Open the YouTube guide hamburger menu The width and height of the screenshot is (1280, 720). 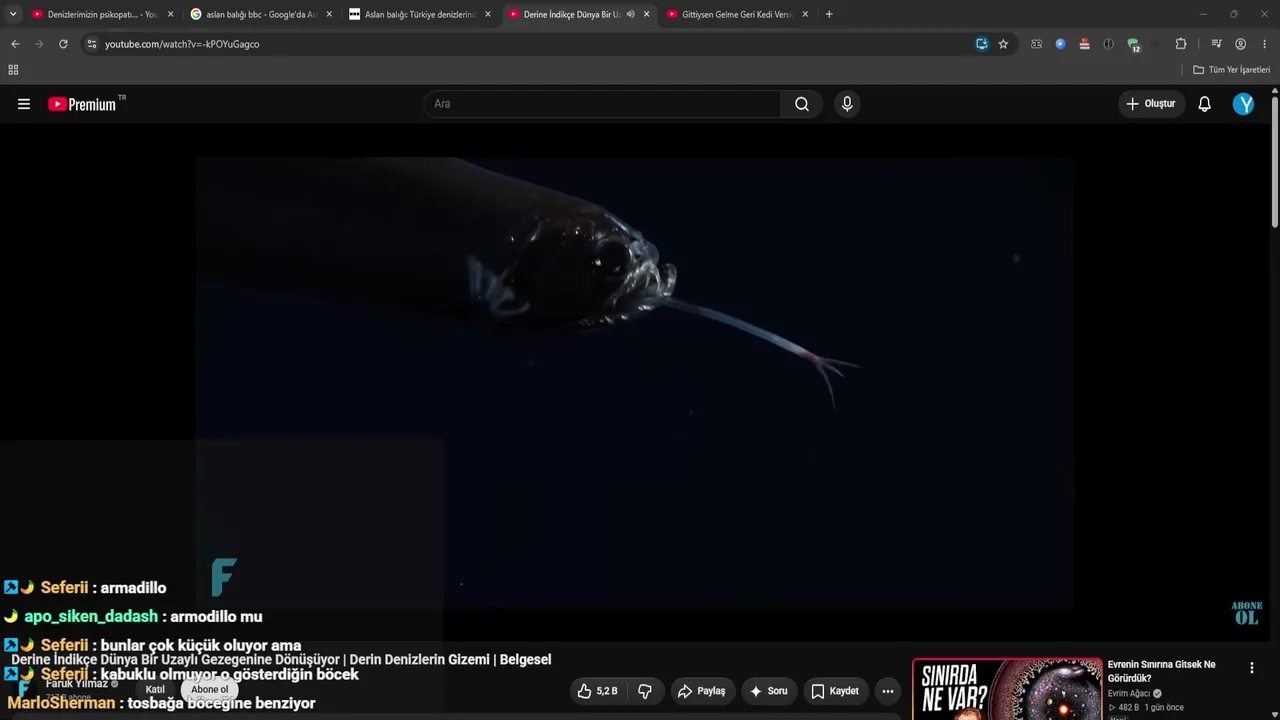coord(24,104)
